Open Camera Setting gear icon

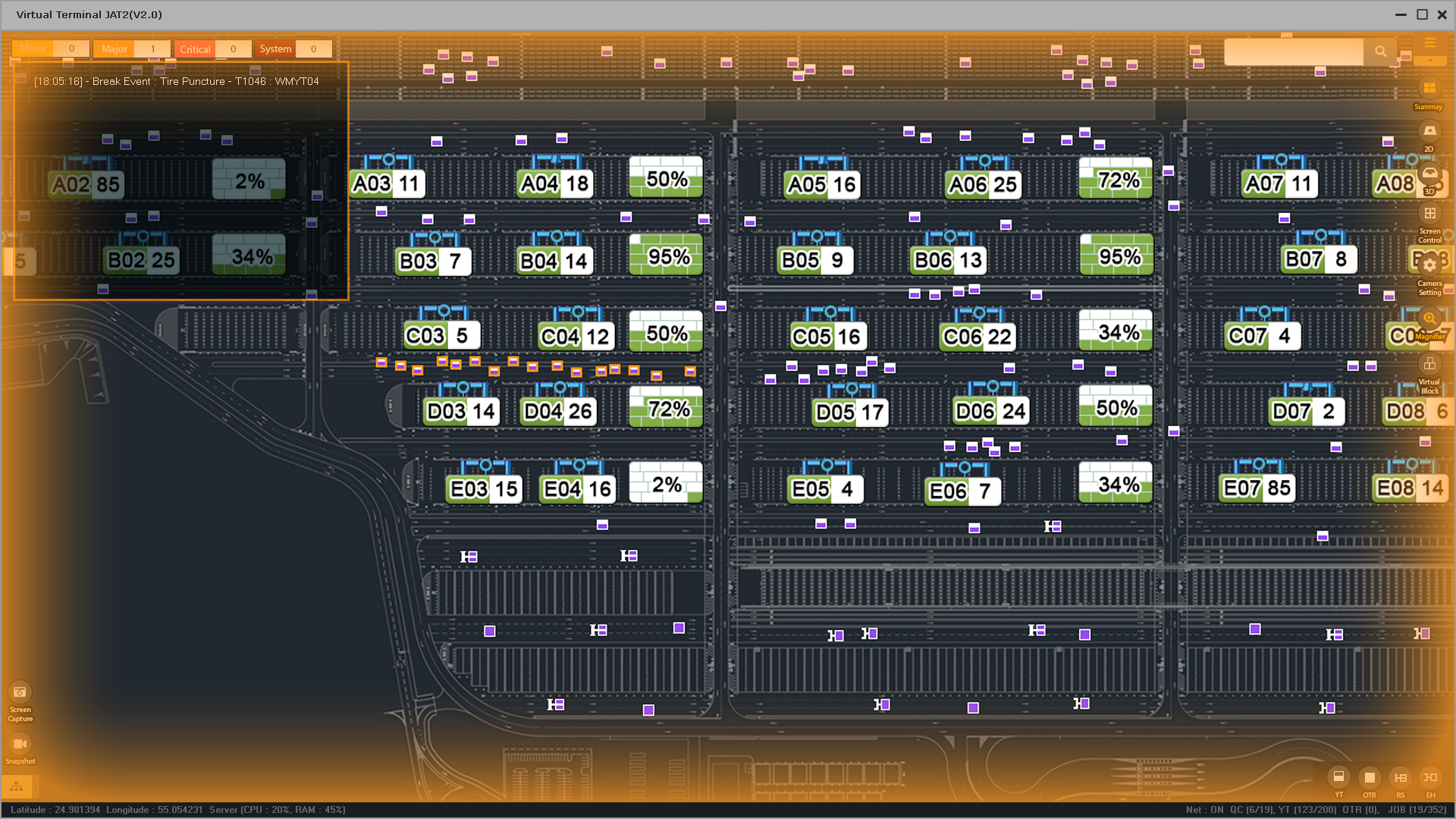point(1429,265)
